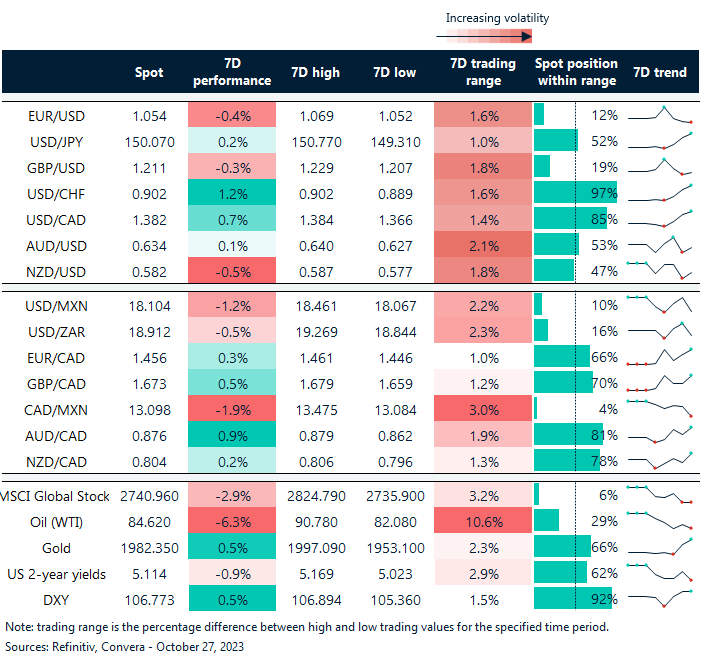Click the USD/MXN 7D trend sparkline
Screen dimensions: 701x655
pos(659,303)
